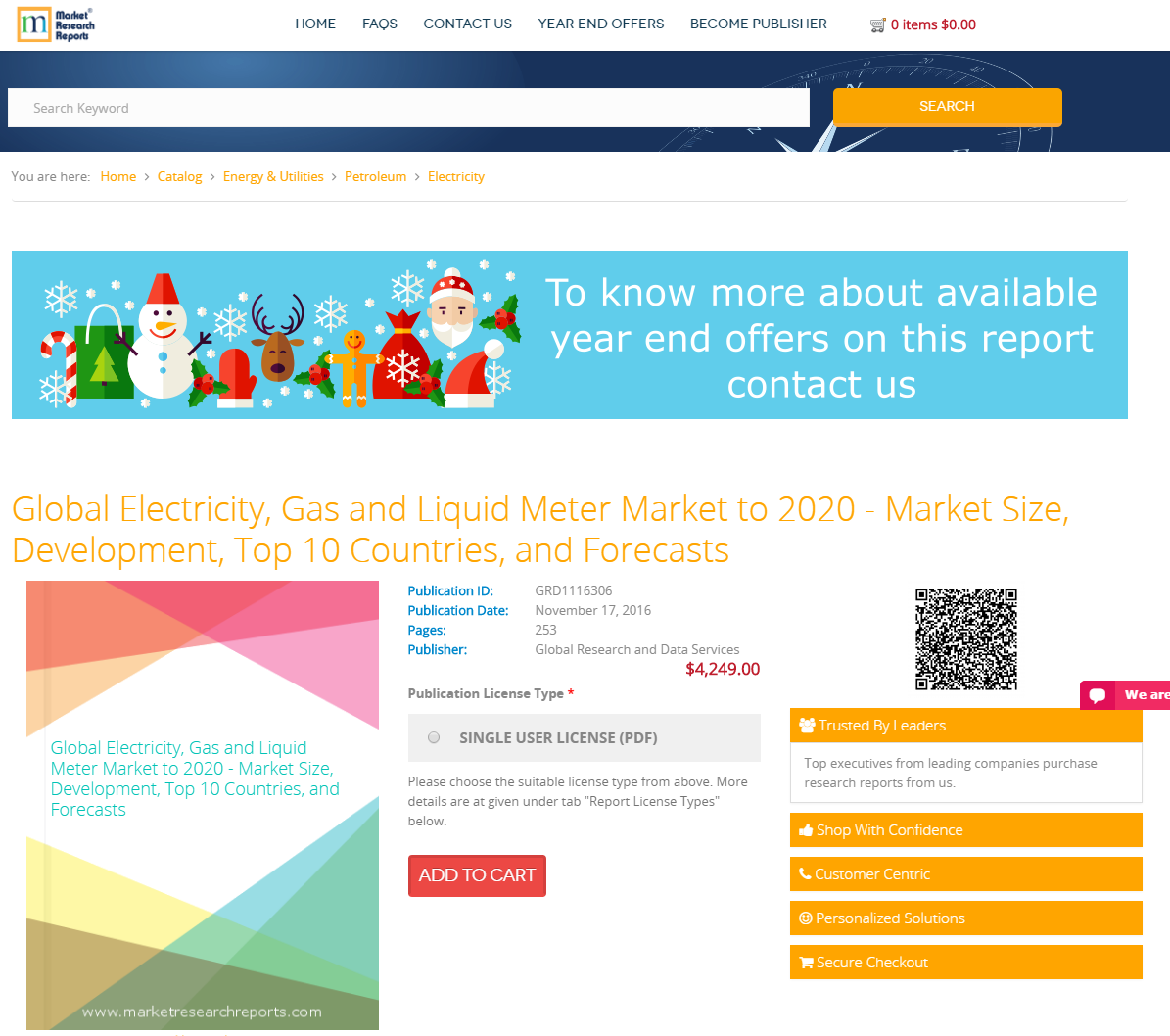Open the live chat bubble icon

coord(1098,695)
